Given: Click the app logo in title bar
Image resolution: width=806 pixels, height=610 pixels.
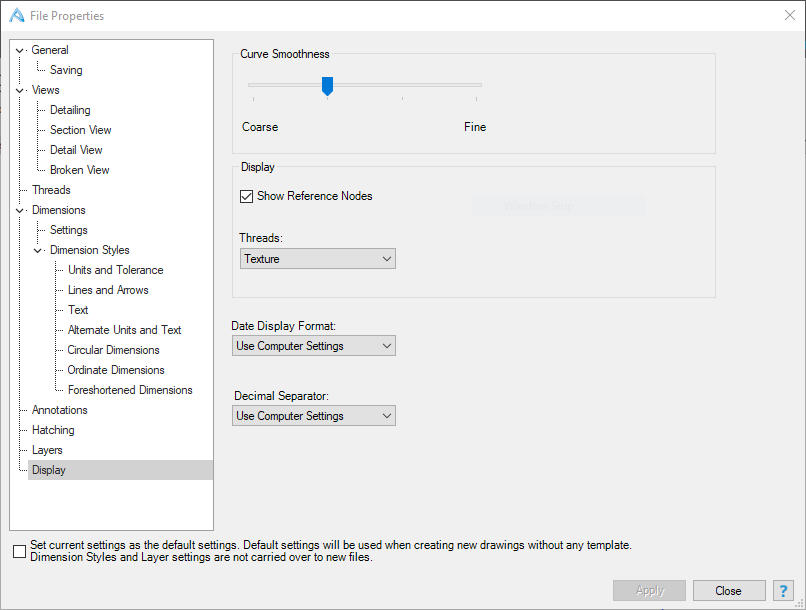Looking at the screenshot, I should [x=16, y=15].
